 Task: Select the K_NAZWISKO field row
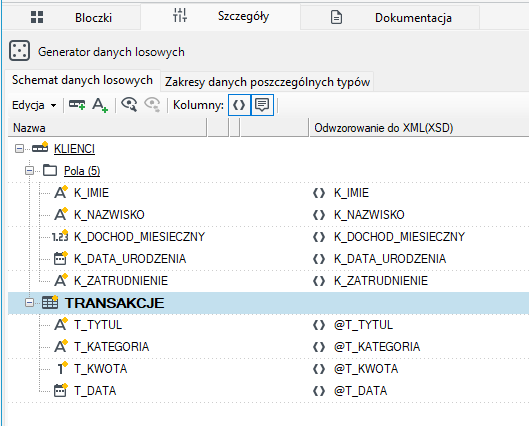[269, 215]
